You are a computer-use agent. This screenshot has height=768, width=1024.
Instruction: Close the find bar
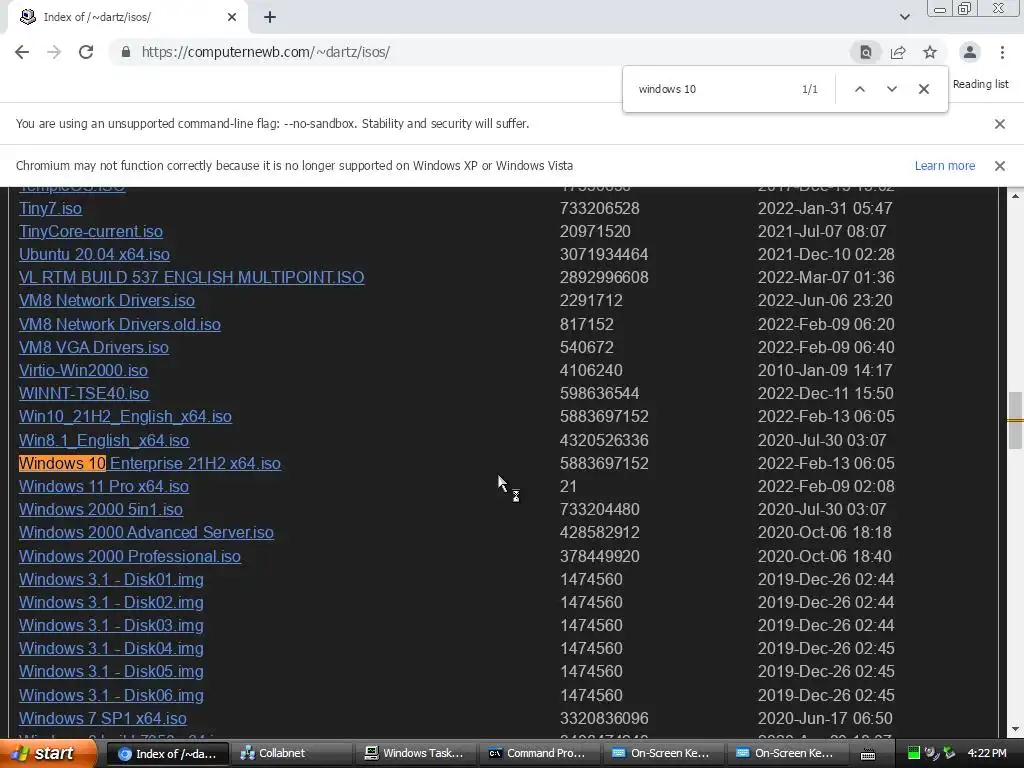pos(923,89)
